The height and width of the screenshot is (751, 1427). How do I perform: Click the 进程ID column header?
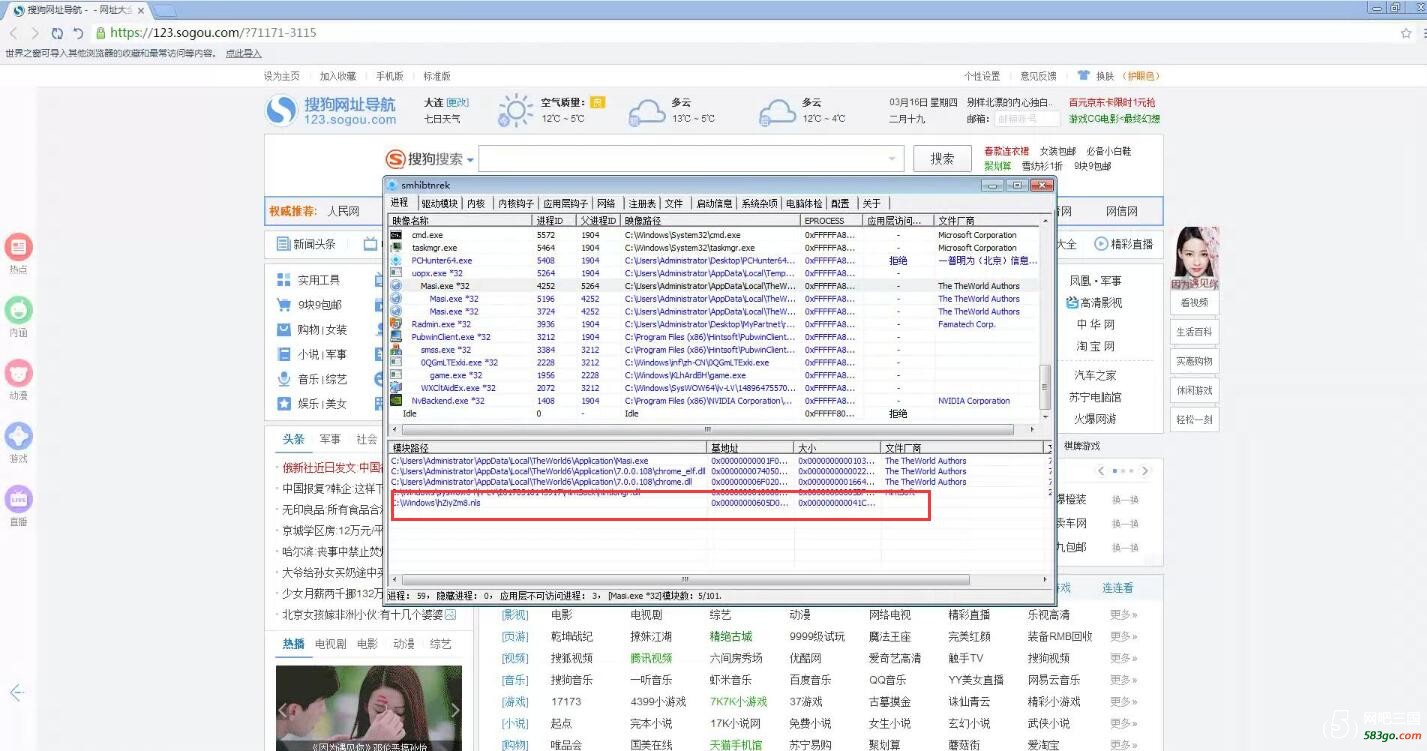[555, 221]
